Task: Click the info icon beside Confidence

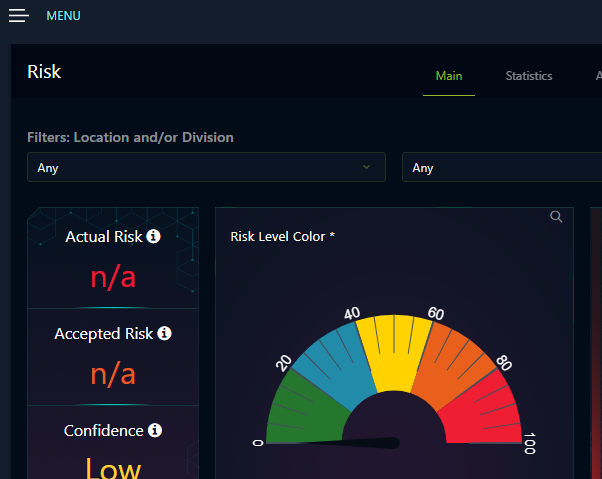Action: pyautogui.click(x=154, y=430)
